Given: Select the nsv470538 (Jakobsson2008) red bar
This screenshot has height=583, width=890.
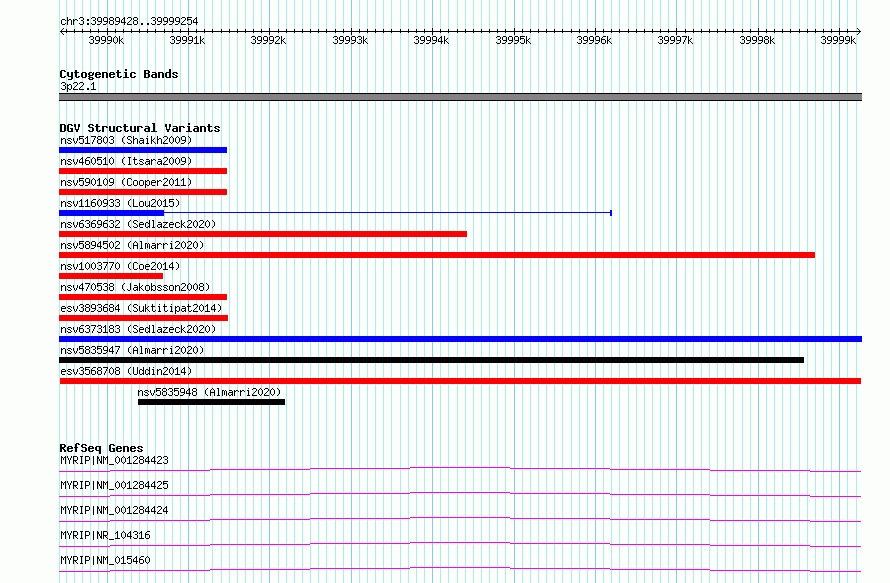Looking at the screenshot, I should click(x=143, y=297).
